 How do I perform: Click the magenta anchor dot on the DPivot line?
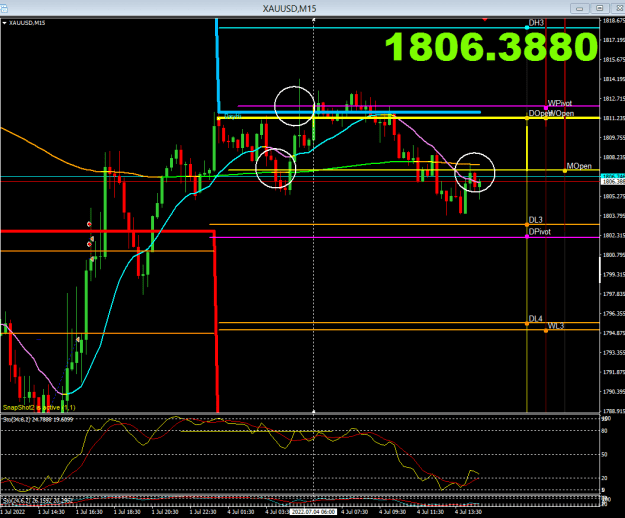527,237
